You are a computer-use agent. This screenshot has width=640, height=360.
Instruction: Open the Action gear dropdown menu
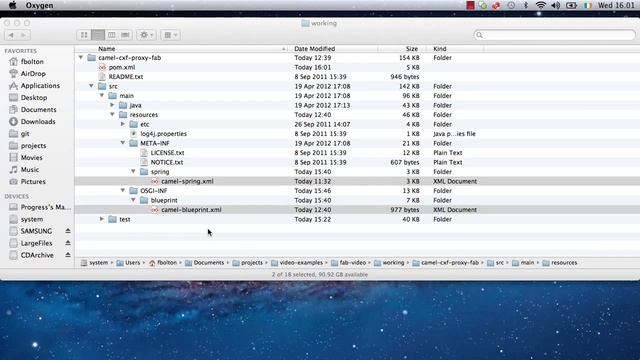[x=146, y=35]
